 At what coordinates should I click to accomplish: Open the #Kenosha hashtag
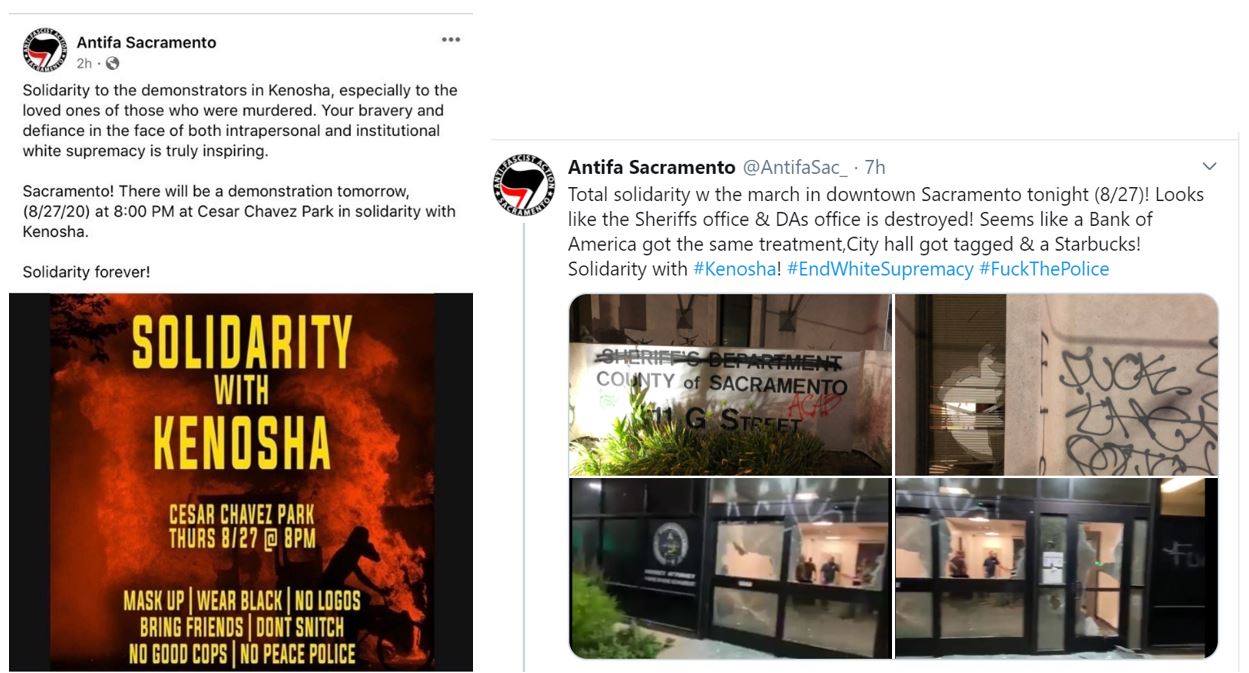click(734, 269)
